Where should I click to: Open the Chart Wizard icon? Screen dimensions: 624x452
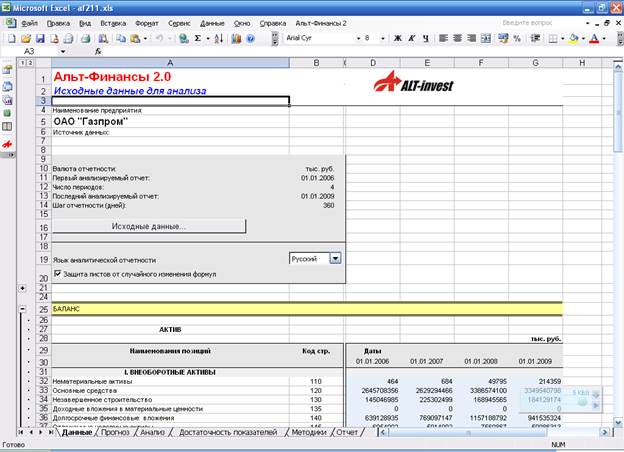click(x=235, y=38)
